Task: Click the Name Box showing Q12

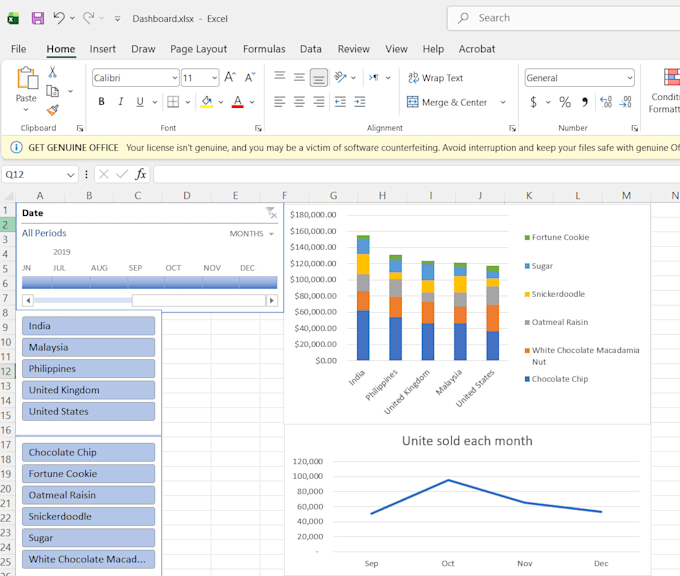Action: coord(40,174)
